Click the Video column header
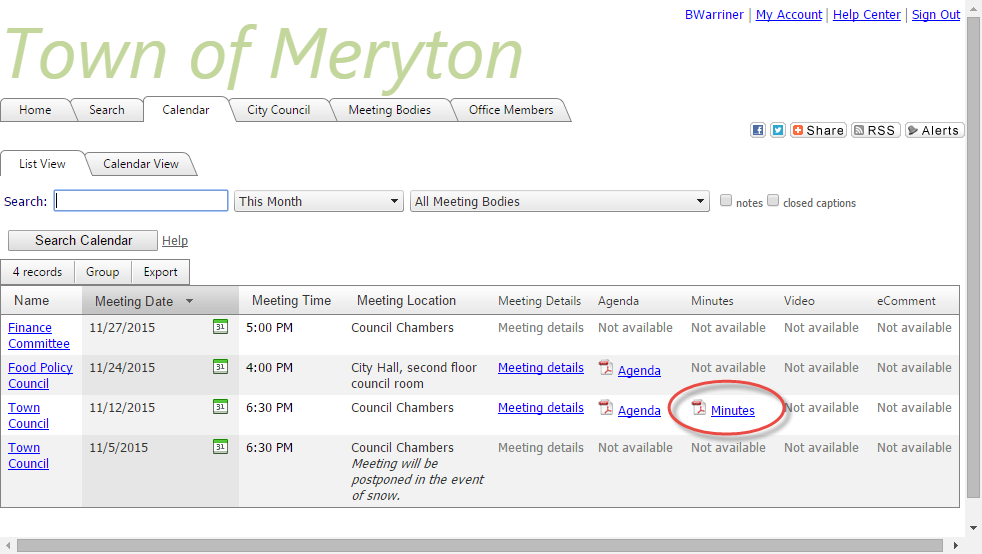The width and height of the screenshot is (982, 554). (x=799, y=301)
